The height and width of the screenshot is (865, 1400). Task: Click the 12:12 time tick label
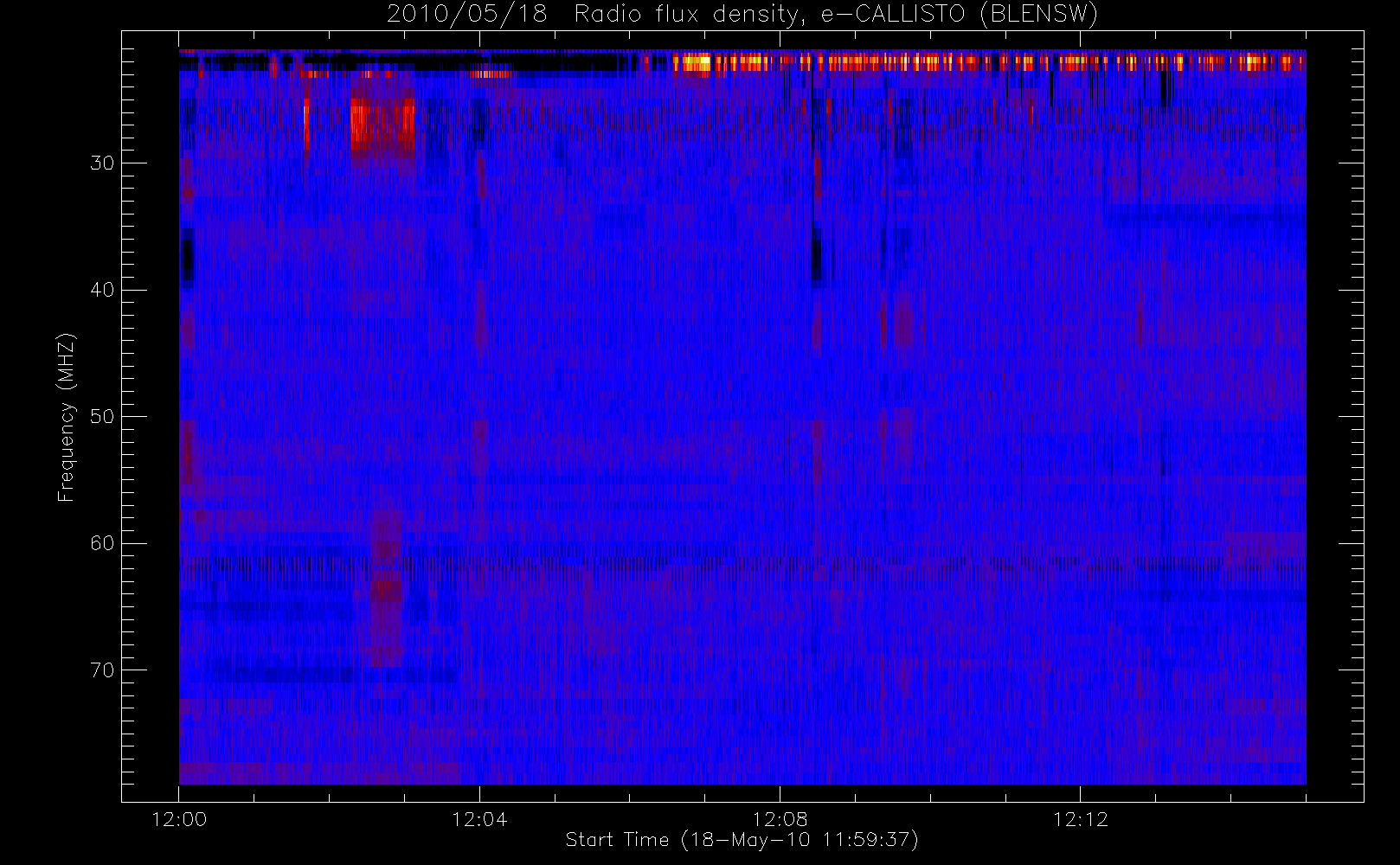point(1080,819)
